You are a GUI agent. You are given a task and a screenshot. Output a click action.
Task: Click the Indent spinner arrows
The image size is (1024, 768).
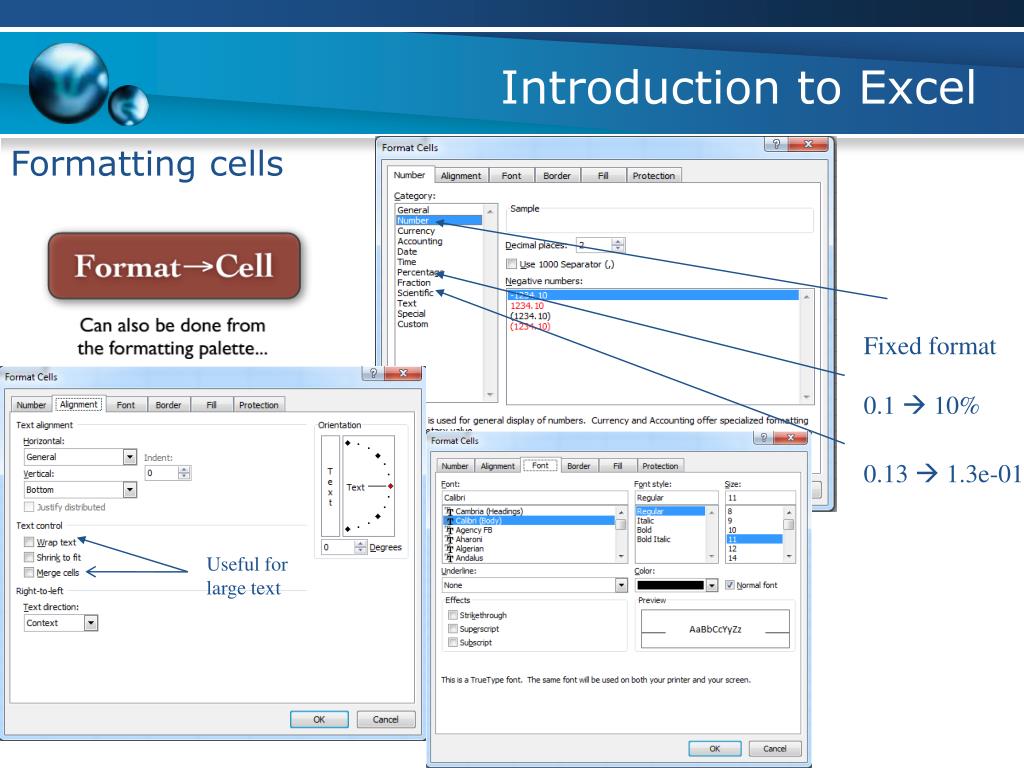[184, 473]
